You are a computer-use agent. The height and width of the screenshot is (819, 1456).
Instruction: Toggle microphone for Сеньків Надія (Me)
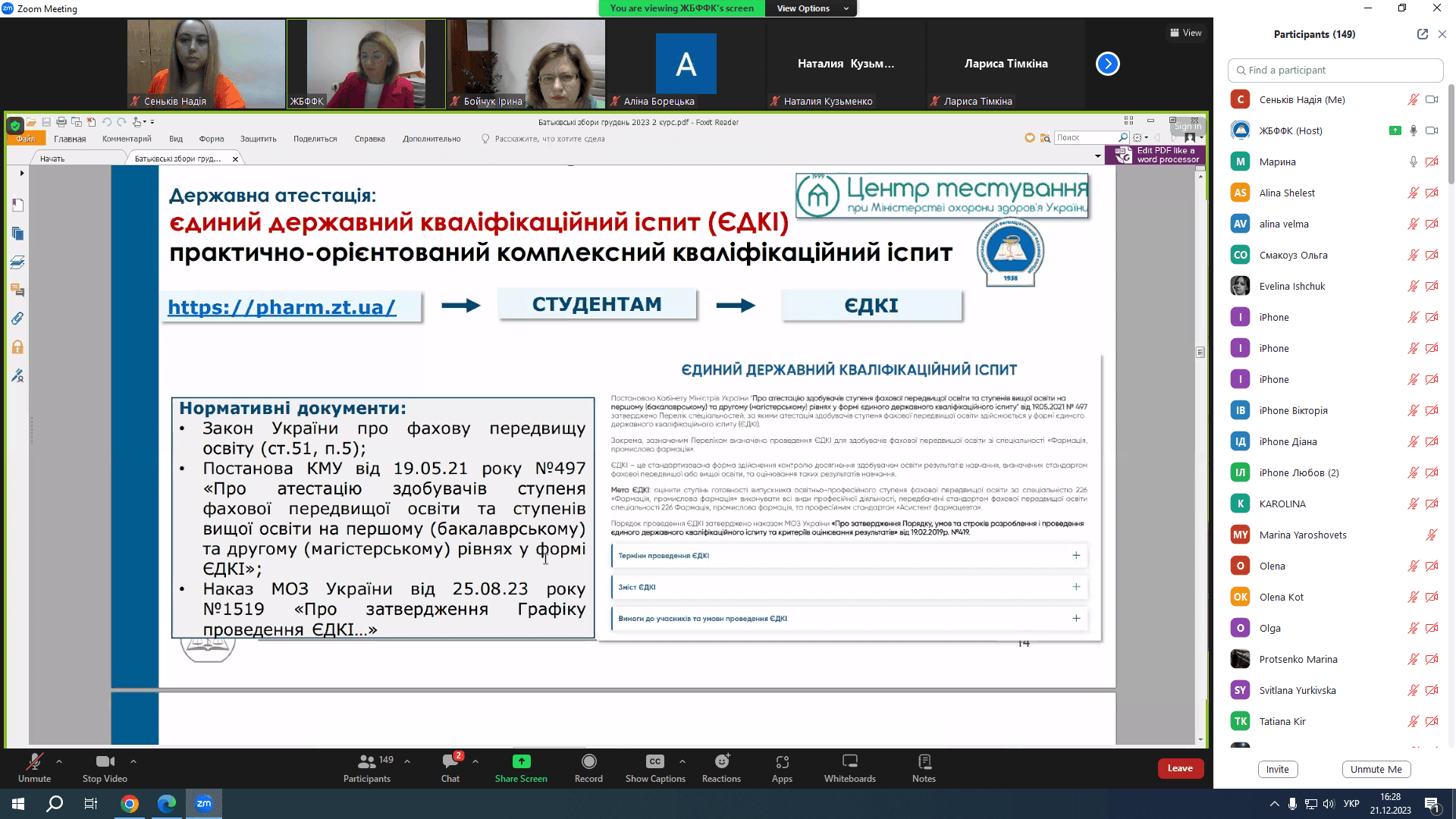click(1414, 99)
